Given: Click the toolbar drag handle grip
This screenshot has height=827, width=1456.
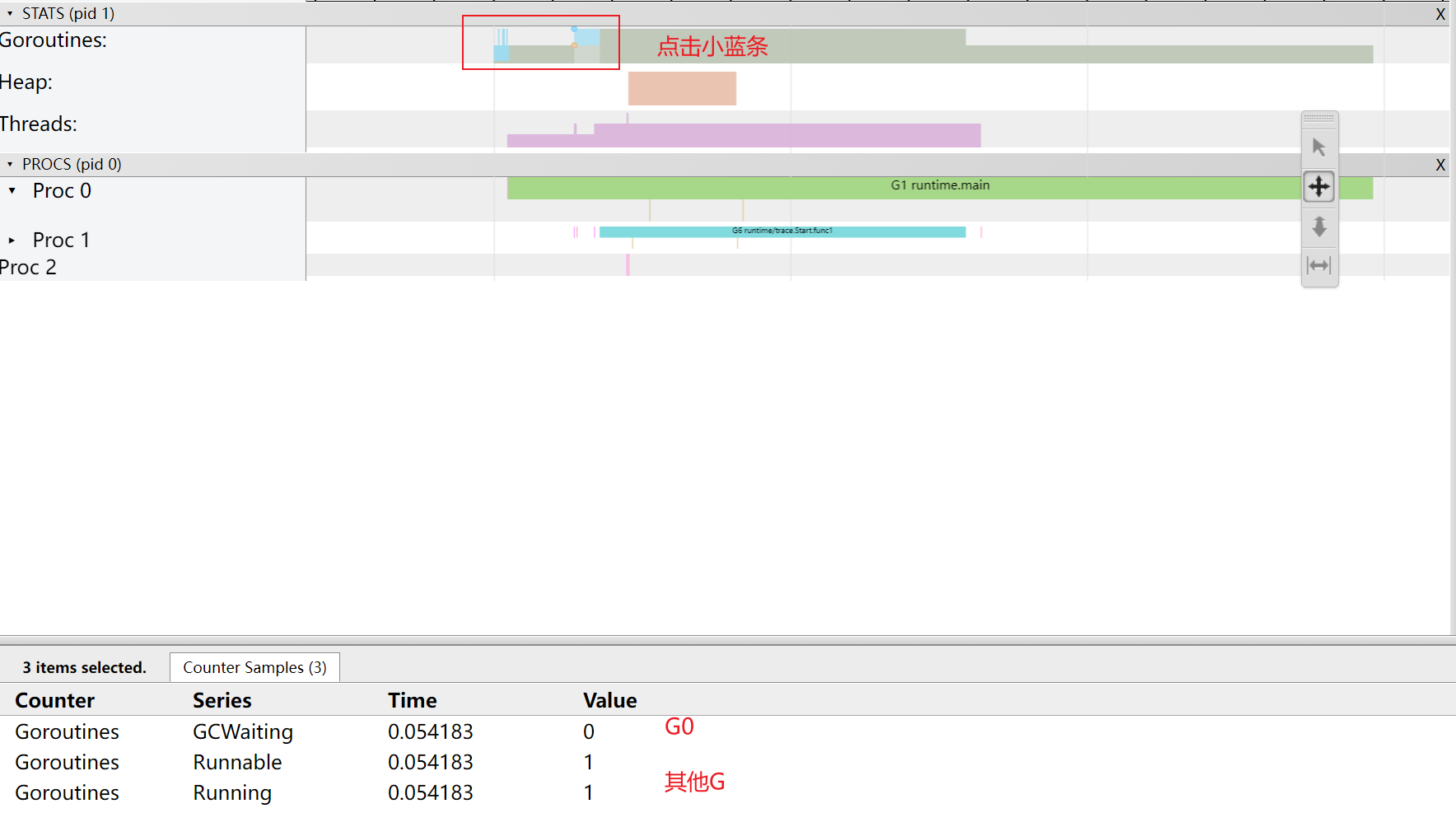Looking at the screenshot, I should click(1318, 119).
